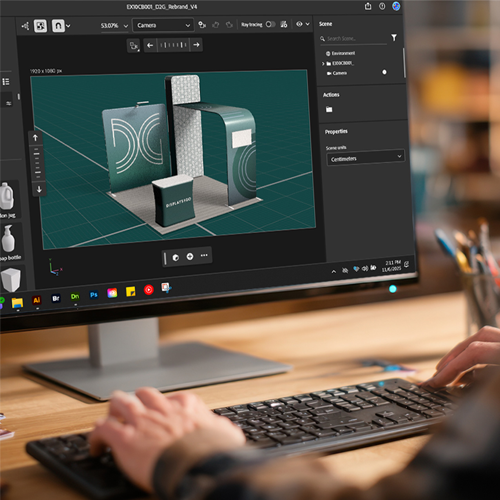Click the folder icon under Actions
Viewport: 500px width, 500px height.
click(x=329, y=109)
